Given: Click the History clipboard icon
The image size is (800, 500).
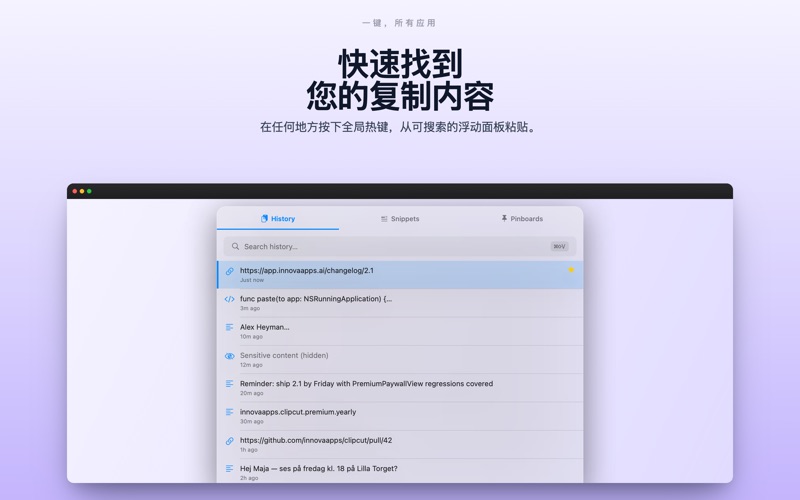Looking at the screenshot, I should pos(264,218).
